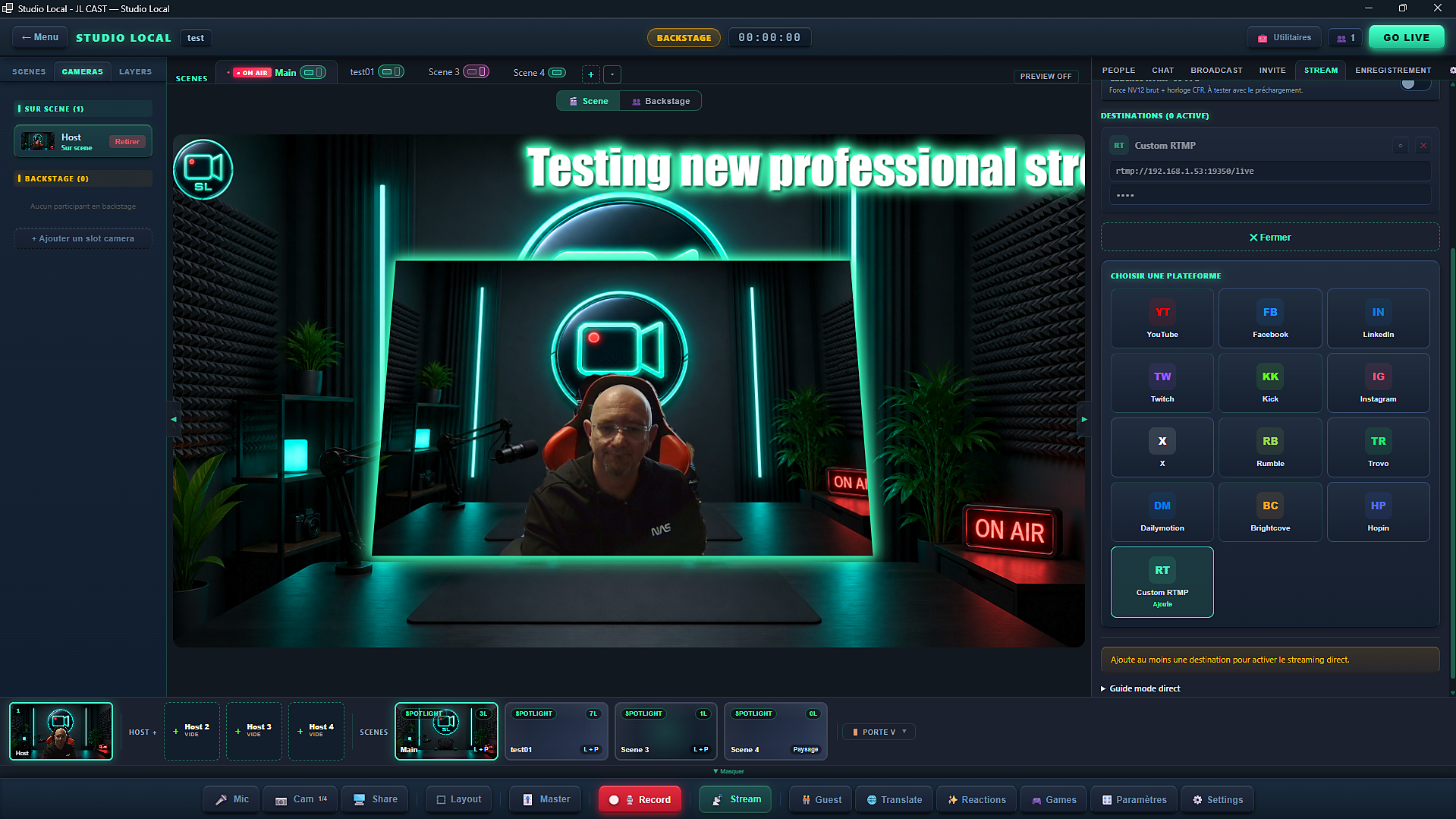This screenshot has height=819, width=1456.
Task: Select the Custom RTMP platform tile
Action: (x=1162, y=582)
